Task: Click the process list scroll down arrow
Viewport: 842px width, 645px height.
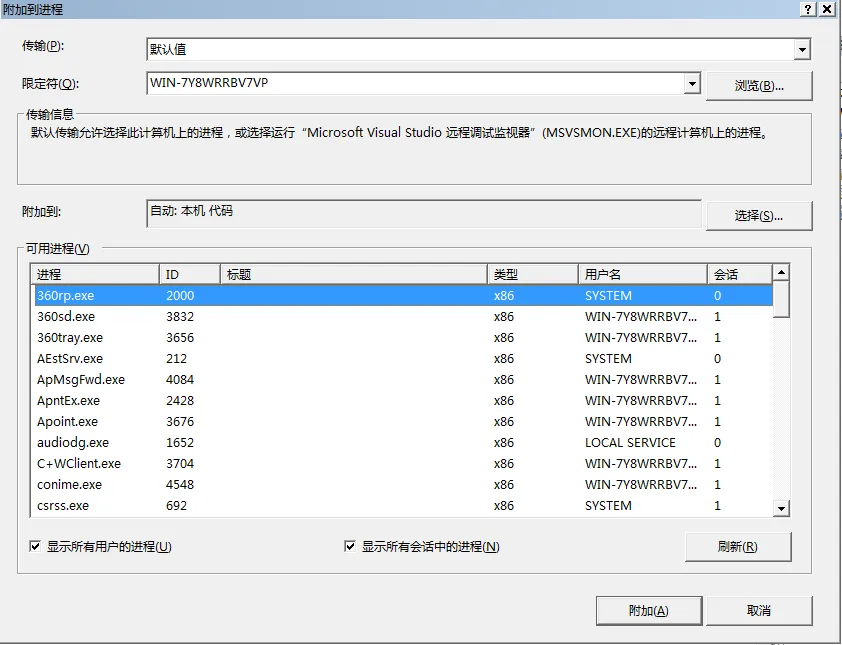Action: pyautogui.click(x=781, y=508)
